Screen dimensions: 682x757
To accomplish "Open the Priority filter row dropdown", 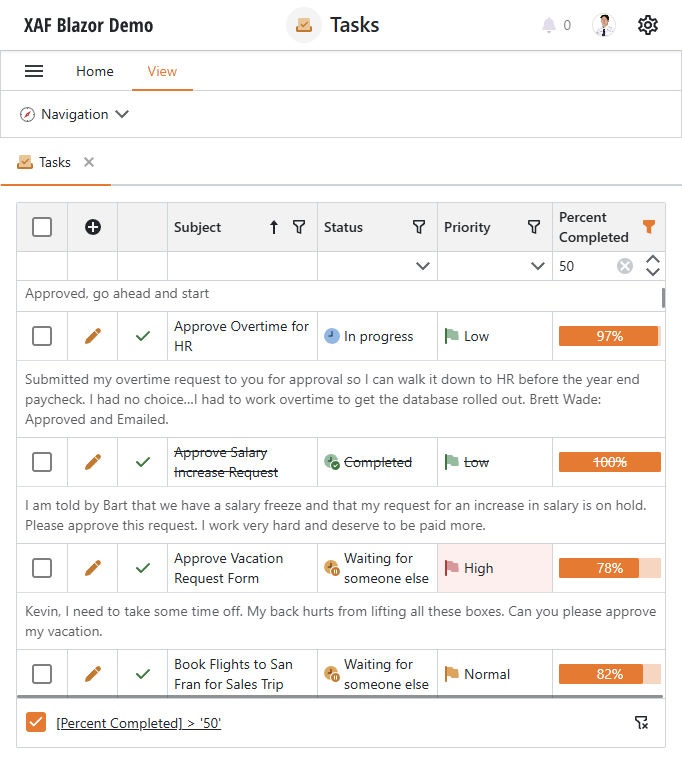I will tap(538, 266).
